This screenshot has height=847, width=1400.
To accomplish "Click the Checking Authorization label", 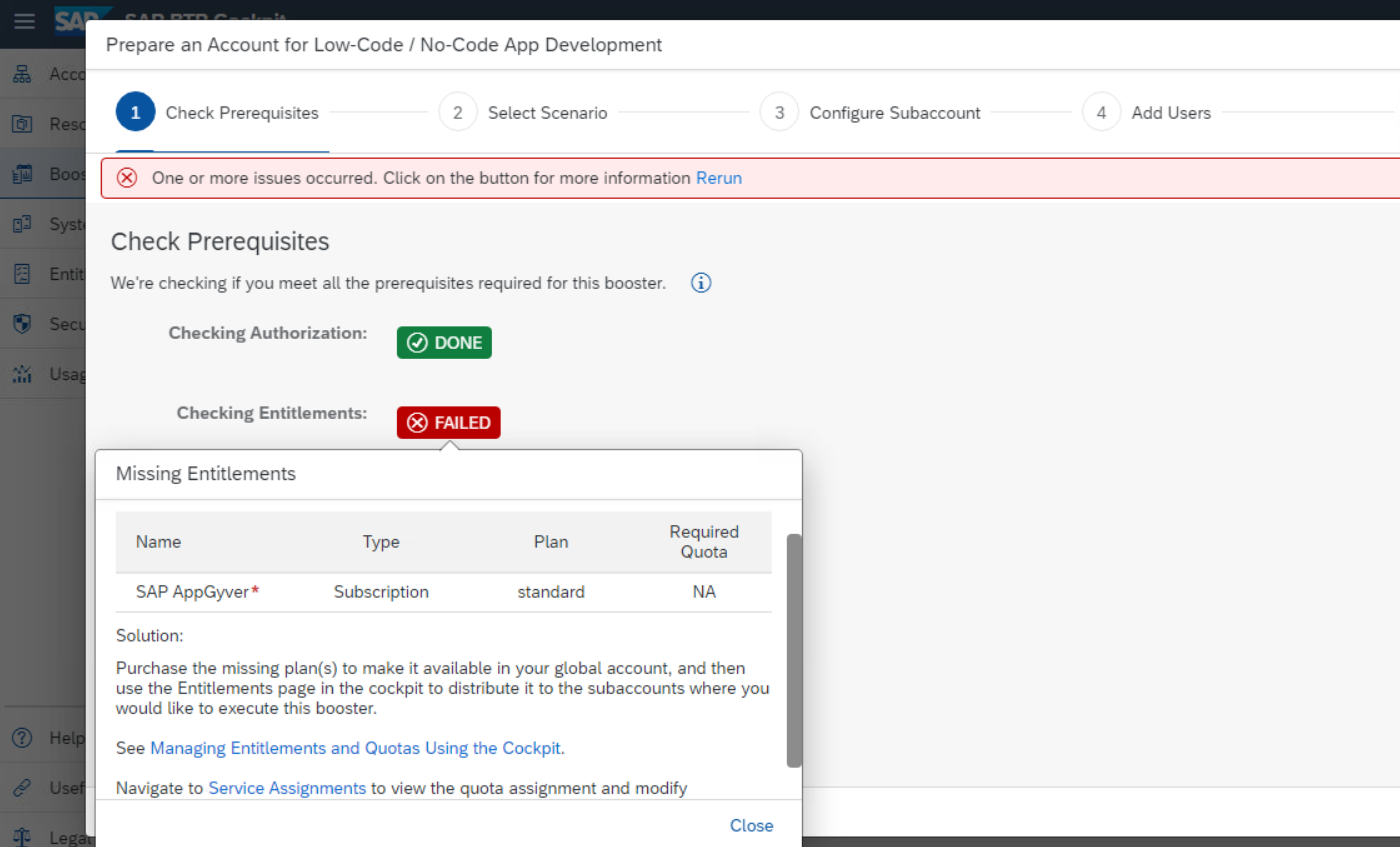I will click(268, 333).
